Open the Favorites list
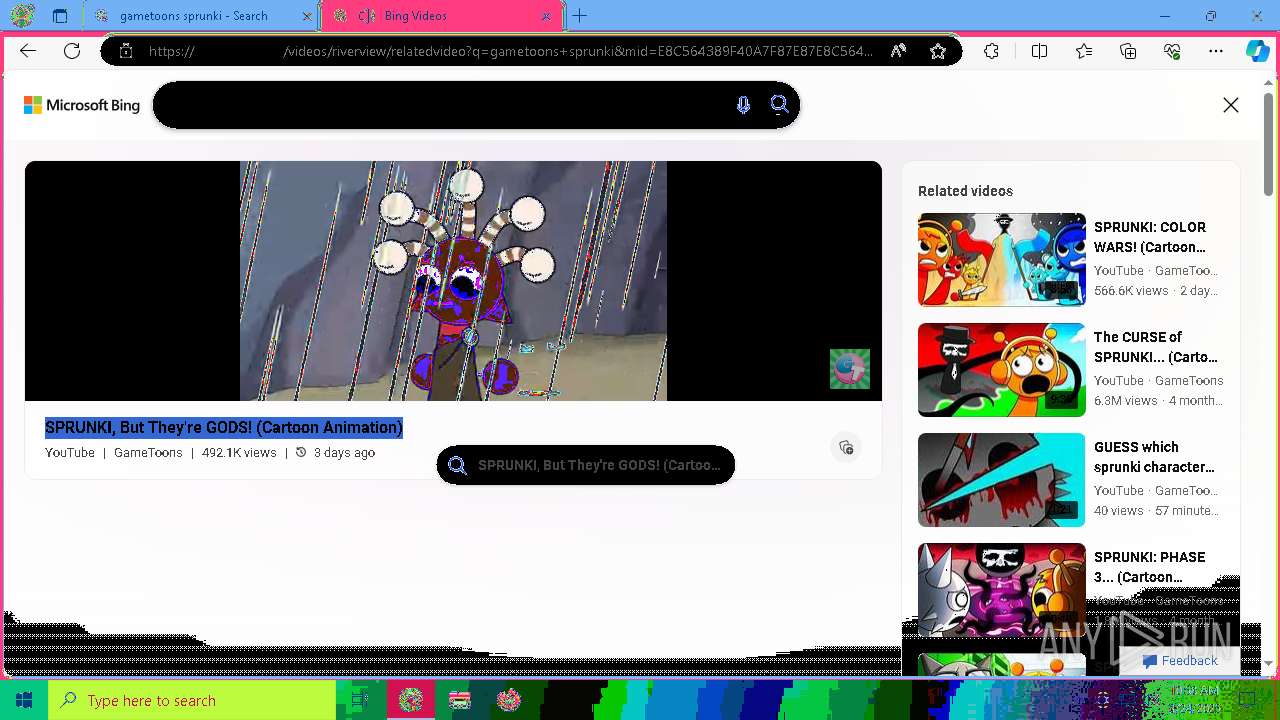 1084,51
